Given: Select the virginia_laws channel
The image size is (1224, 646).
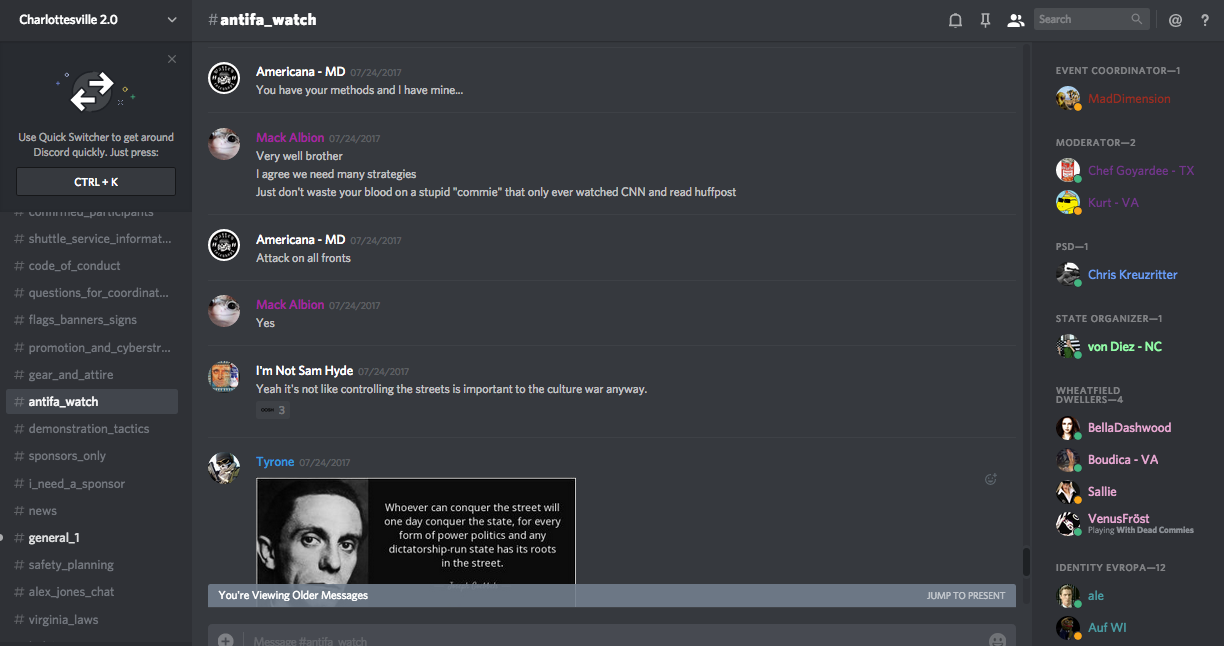Looking at the screenshot, I should 63,620.
